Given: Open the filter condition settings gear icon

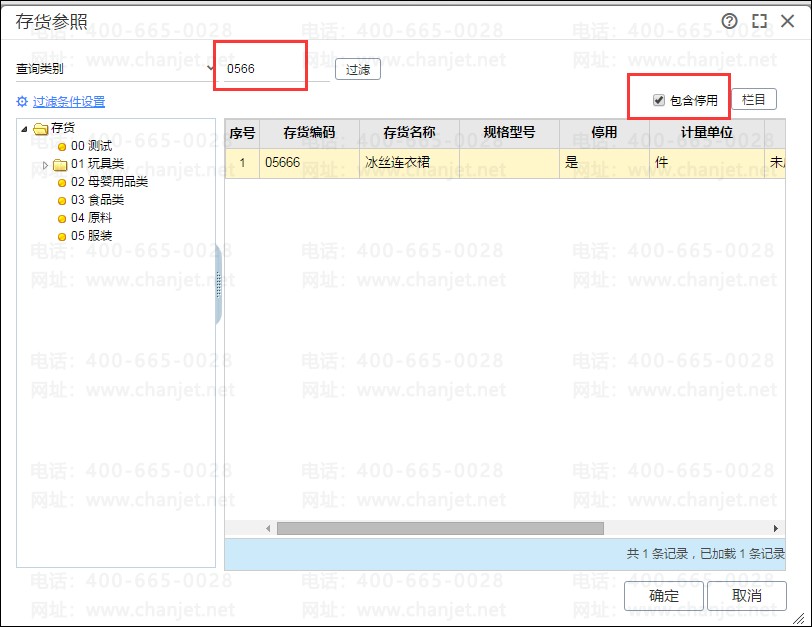Looking at the screenshot, I should pyautogui.click(x=21, y=101).
